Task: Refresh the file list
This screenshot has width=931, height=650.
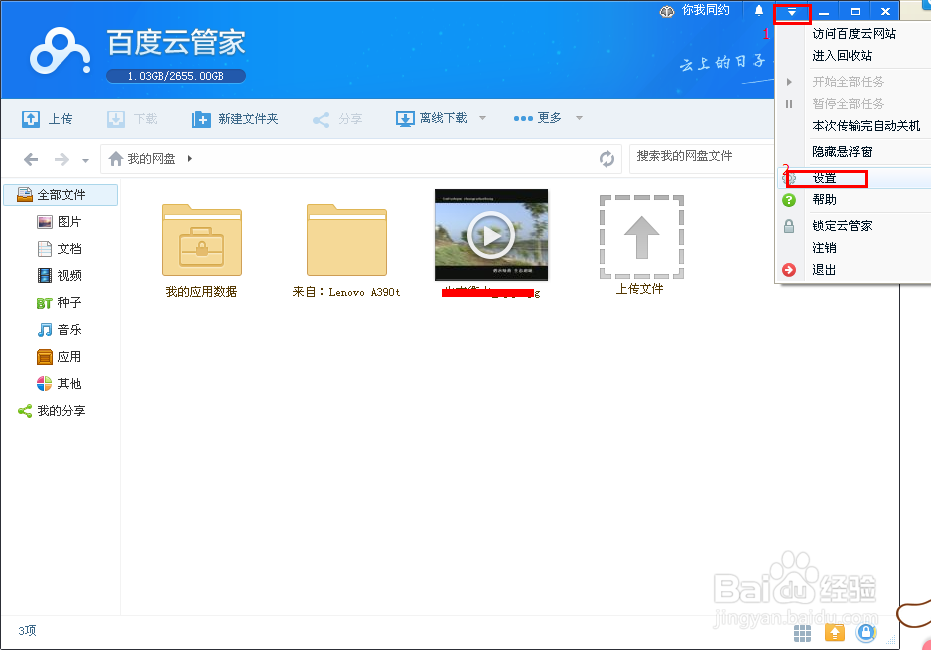Action: point(606,158)
